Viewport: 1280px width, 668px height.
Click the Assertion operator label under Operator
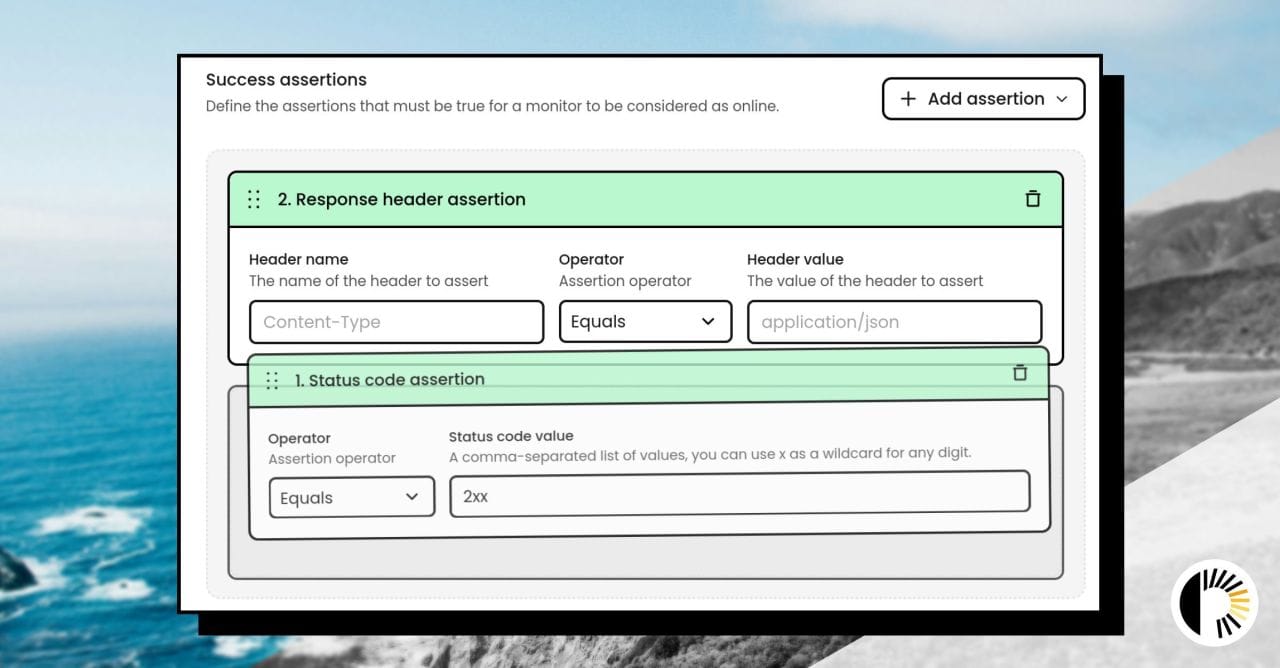click(x=625, y=281)
